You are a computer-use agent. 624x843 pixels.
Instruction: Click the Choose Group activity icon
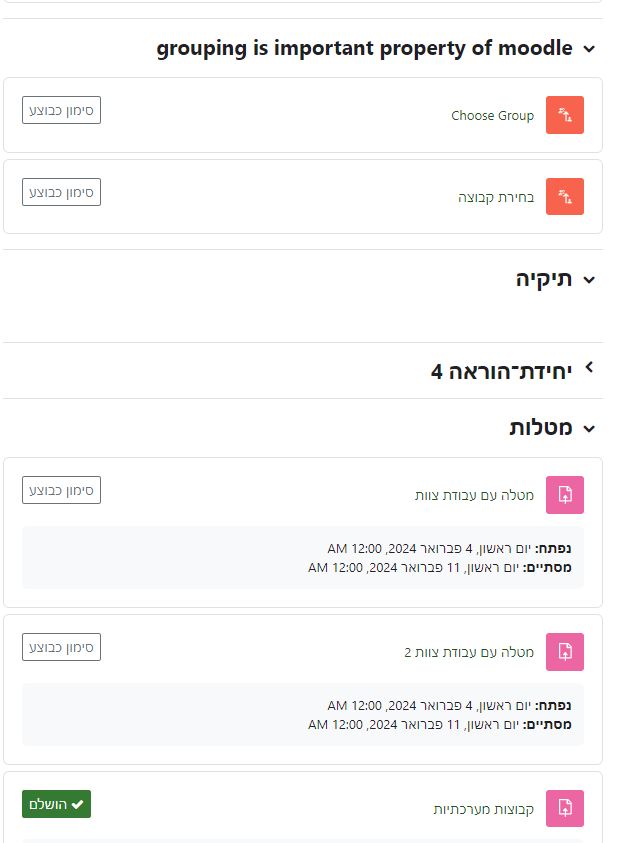[565, 115]
